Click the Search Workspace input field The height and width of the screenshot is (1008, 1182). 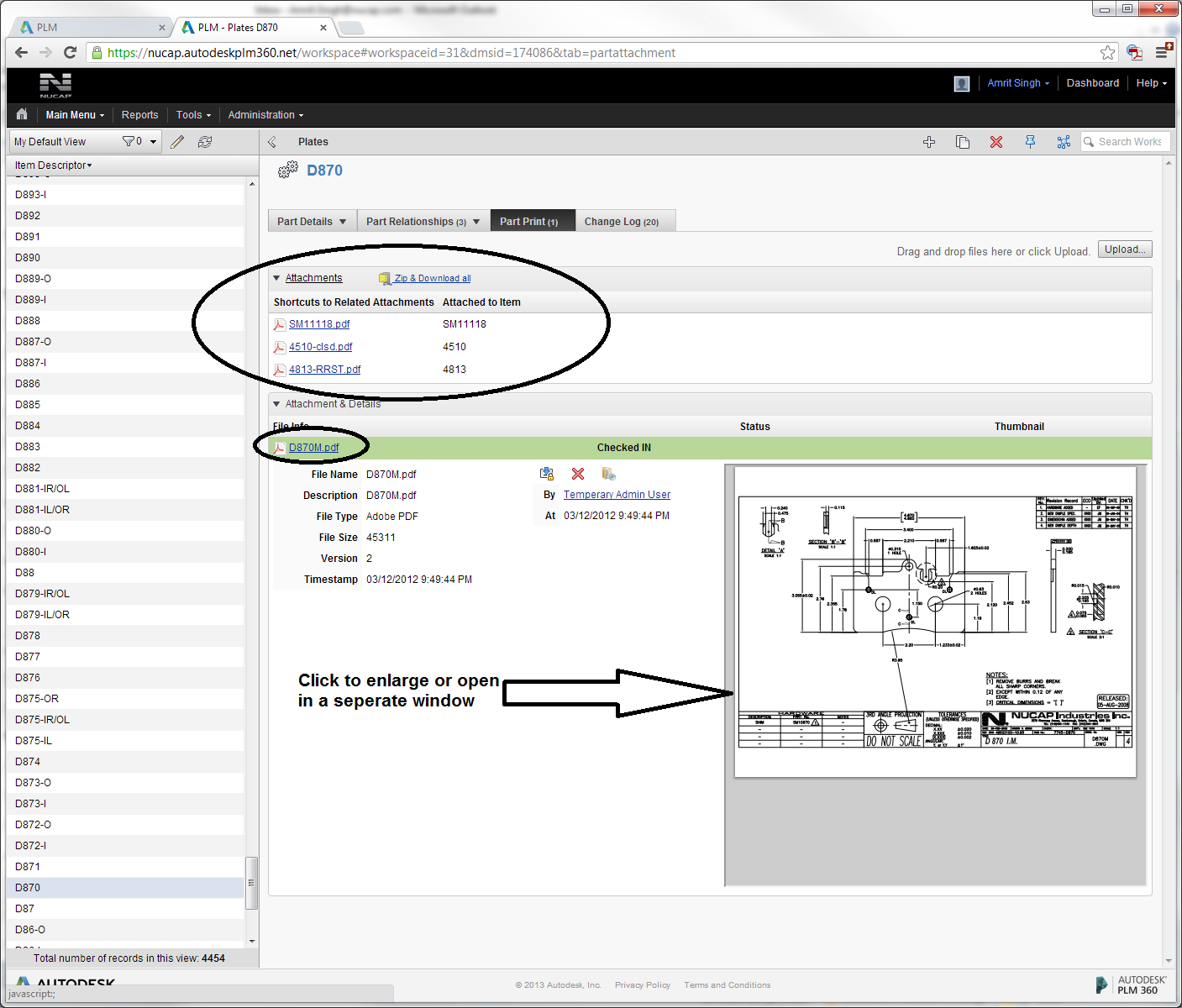pyautogui.click(x=1126, y=142)
